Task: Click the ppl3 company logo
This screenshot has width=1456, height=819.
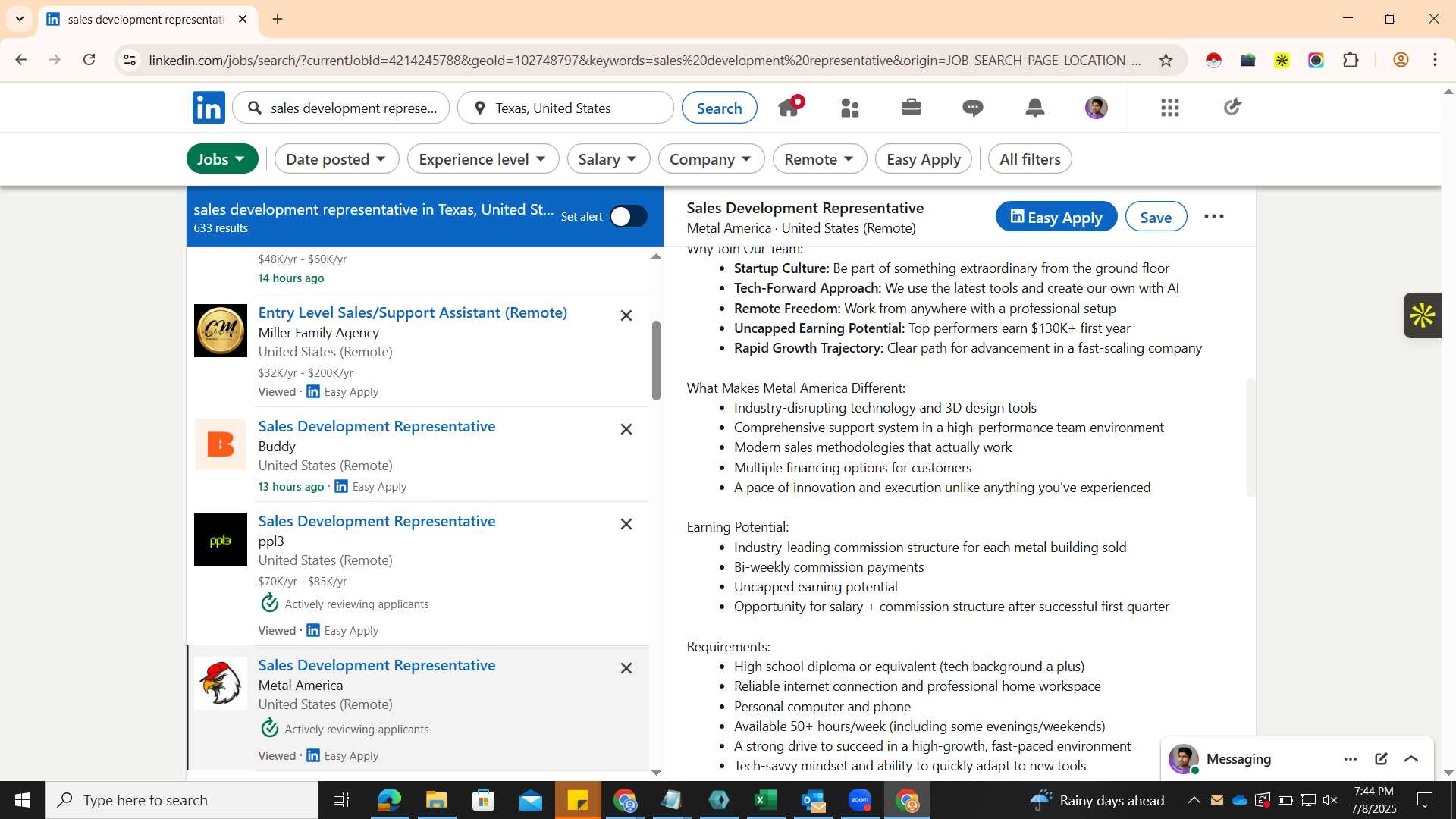Action: pyautogui.click(x=221, y=539)
